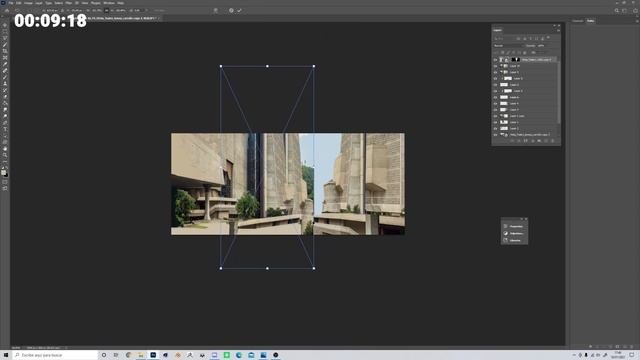Image resolution: width=640 pixels, height=360 pixels.
Task: Hide the topmost selected layer via eye icon
Action: (x=496, y=60)
